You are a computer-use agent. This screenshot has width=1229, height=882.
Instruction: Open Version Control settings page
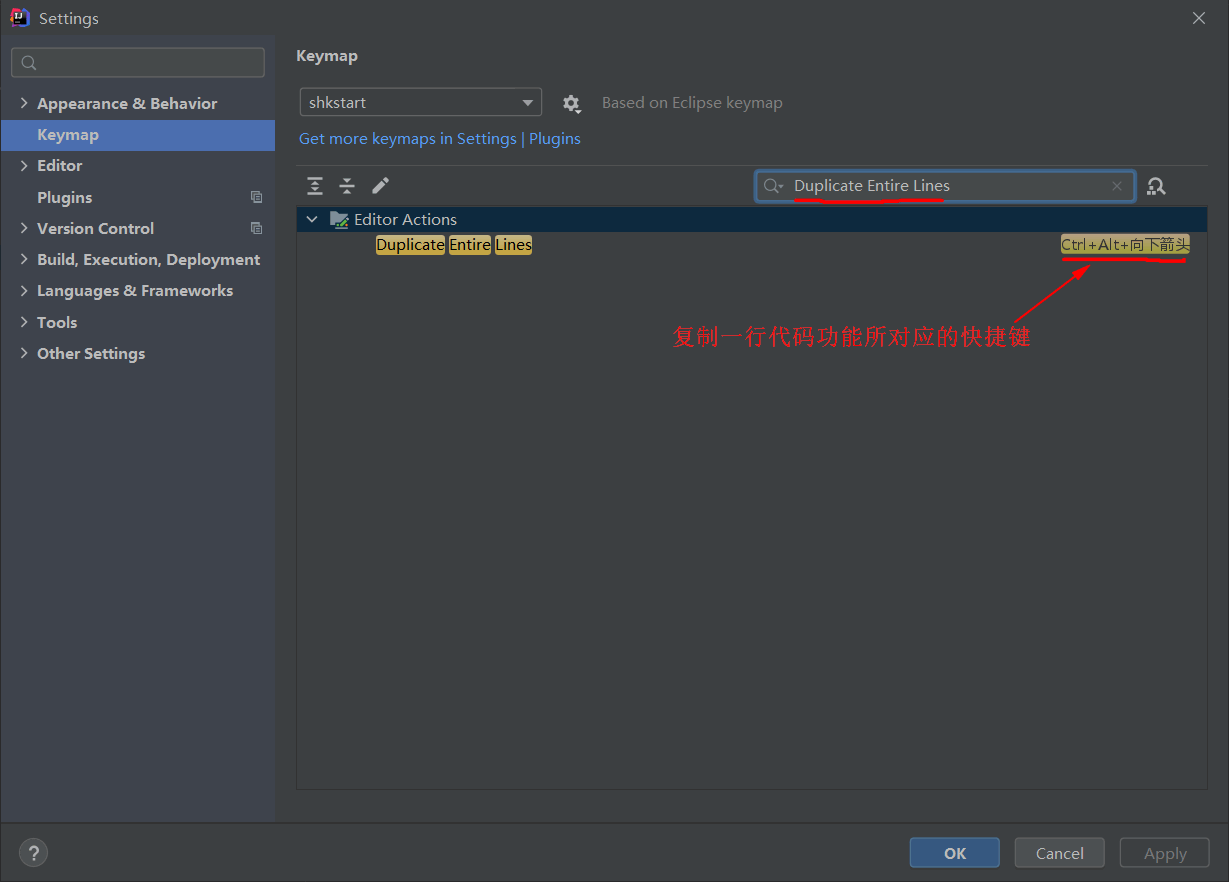click(95, 229)
